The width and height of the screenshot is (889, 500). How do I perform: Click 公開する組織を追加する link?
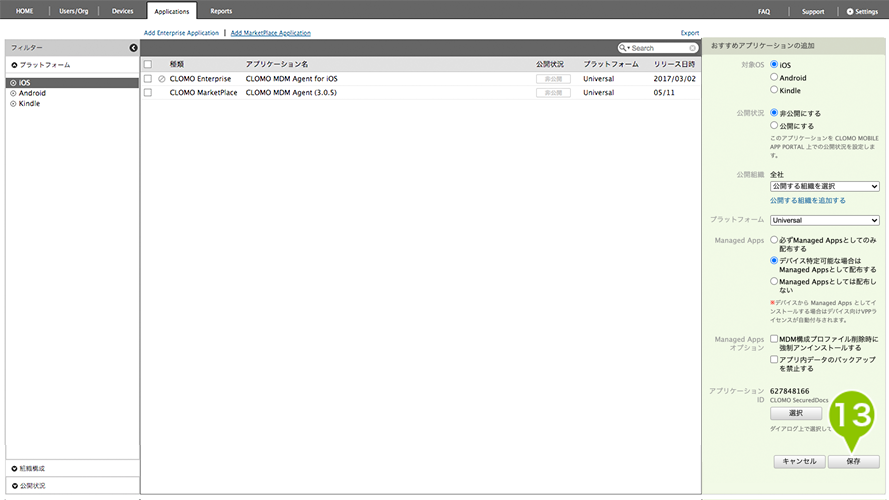(x=808, y=201)
